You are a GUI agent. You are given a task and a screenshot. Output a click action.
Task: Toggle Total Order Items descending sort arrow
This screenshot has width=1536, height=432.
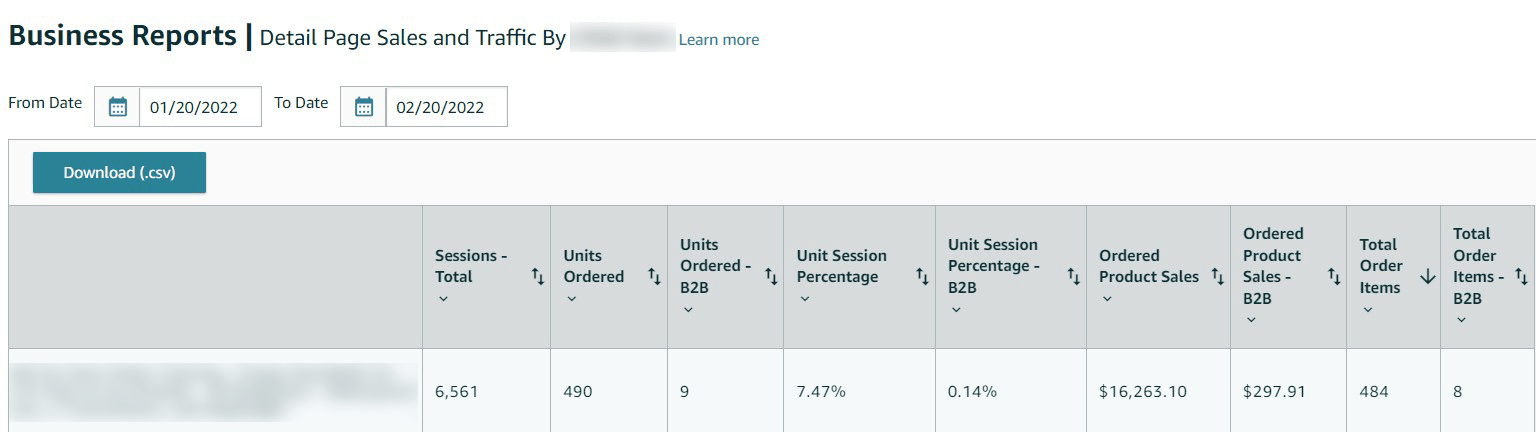pyautogui.click(x=1427, y=277)
